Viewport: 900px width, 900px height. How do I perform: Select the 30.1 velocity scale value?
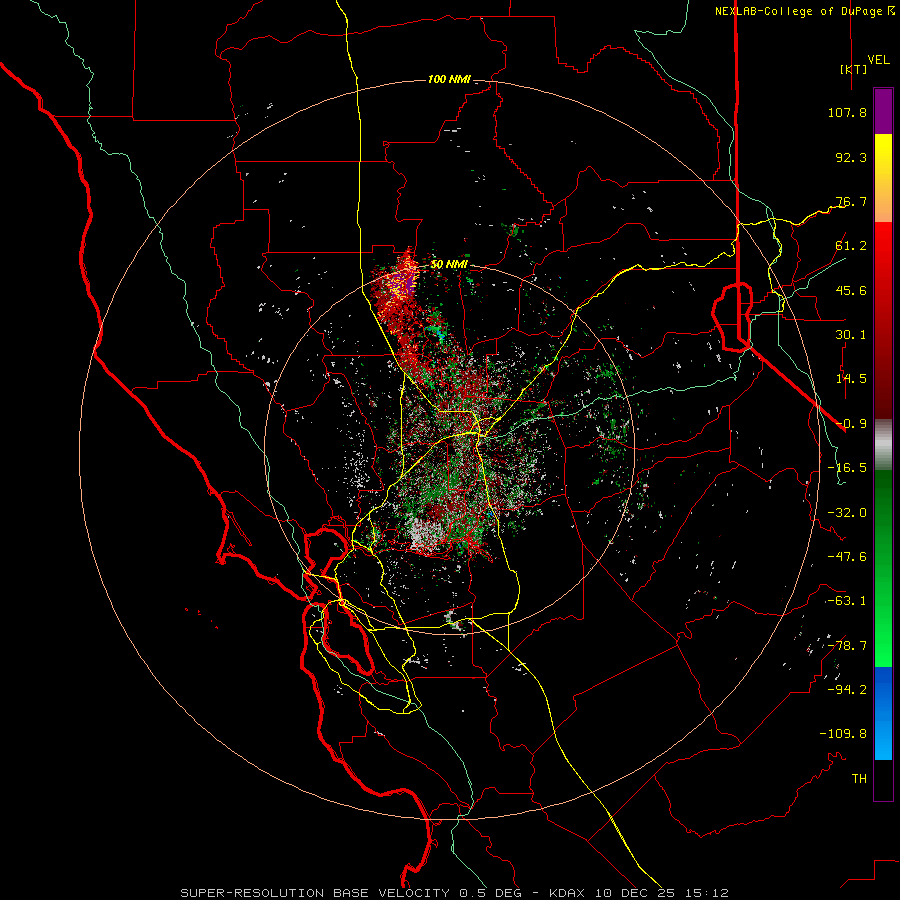851,335
